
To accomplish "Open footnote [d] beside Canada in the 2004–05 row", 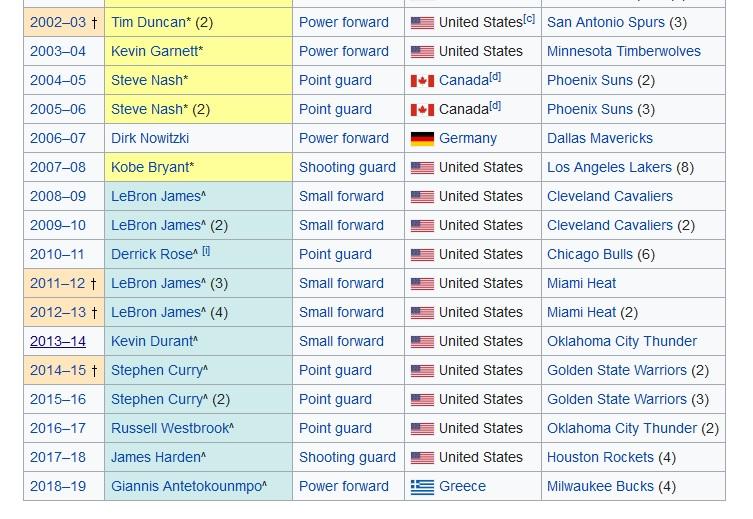I will [495, 77].
